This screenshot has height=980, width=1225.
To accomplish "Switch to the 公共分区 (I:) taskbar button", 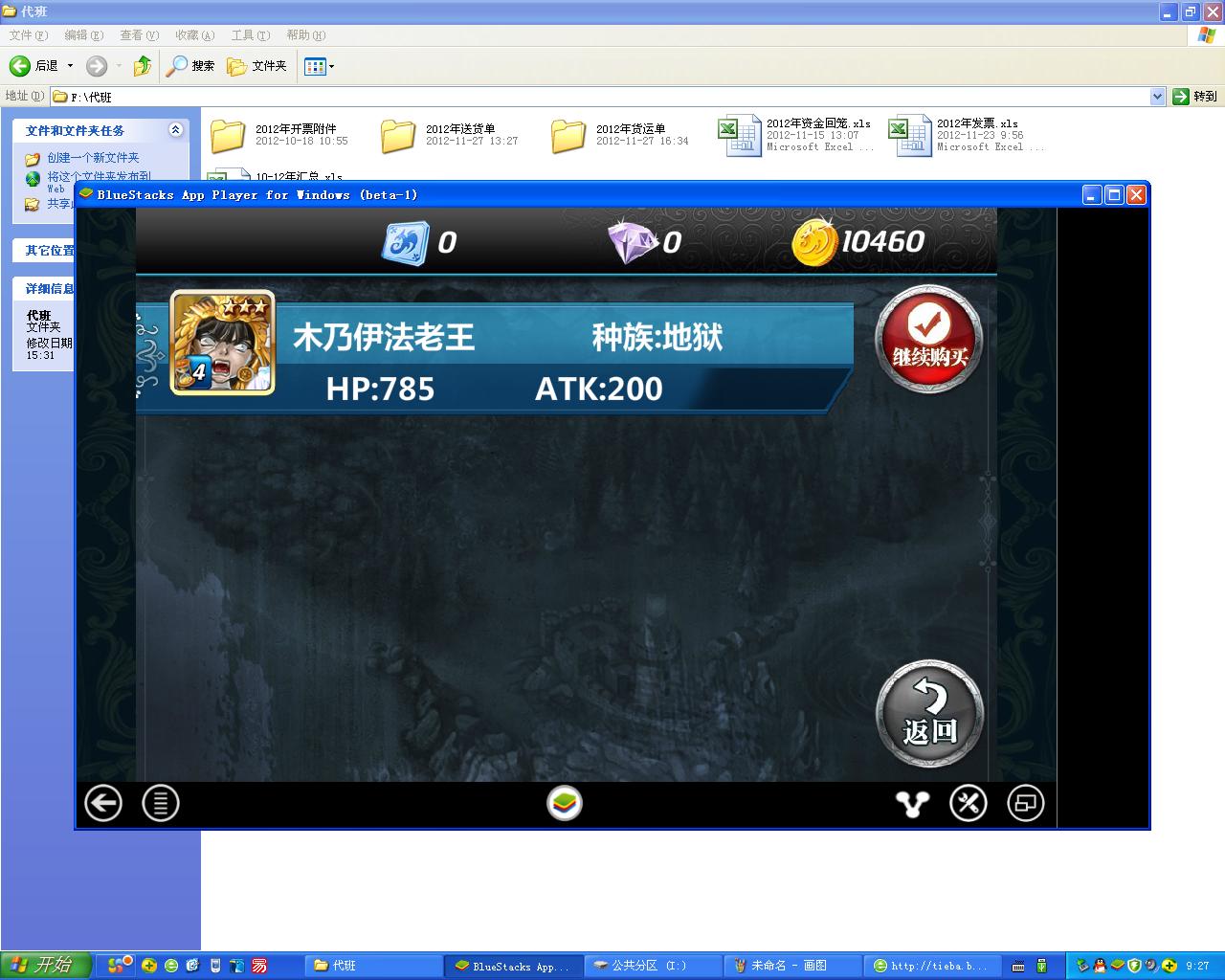I will (x=654, y=966).
